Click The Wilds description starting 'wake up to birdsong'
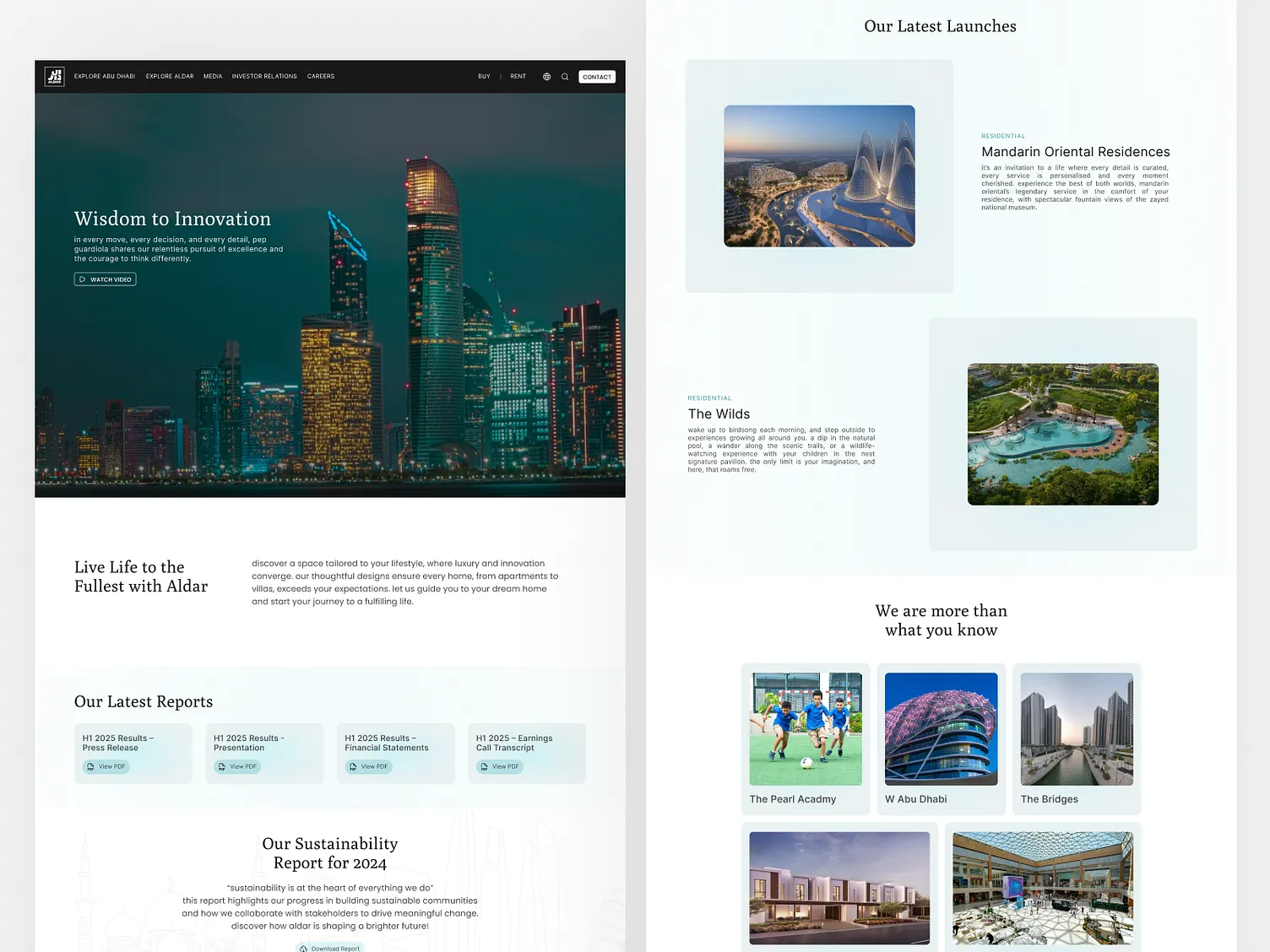This screenshot has width=1270, height=952. tap(781, 450)
